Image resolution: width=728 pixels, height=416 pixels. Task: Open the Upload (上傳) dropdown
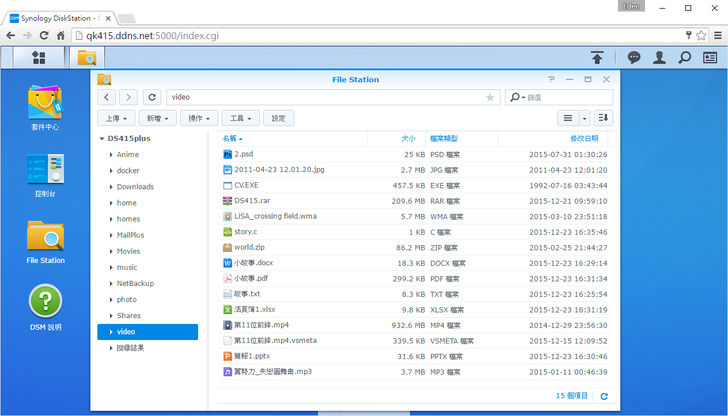[x=117, y=118]
